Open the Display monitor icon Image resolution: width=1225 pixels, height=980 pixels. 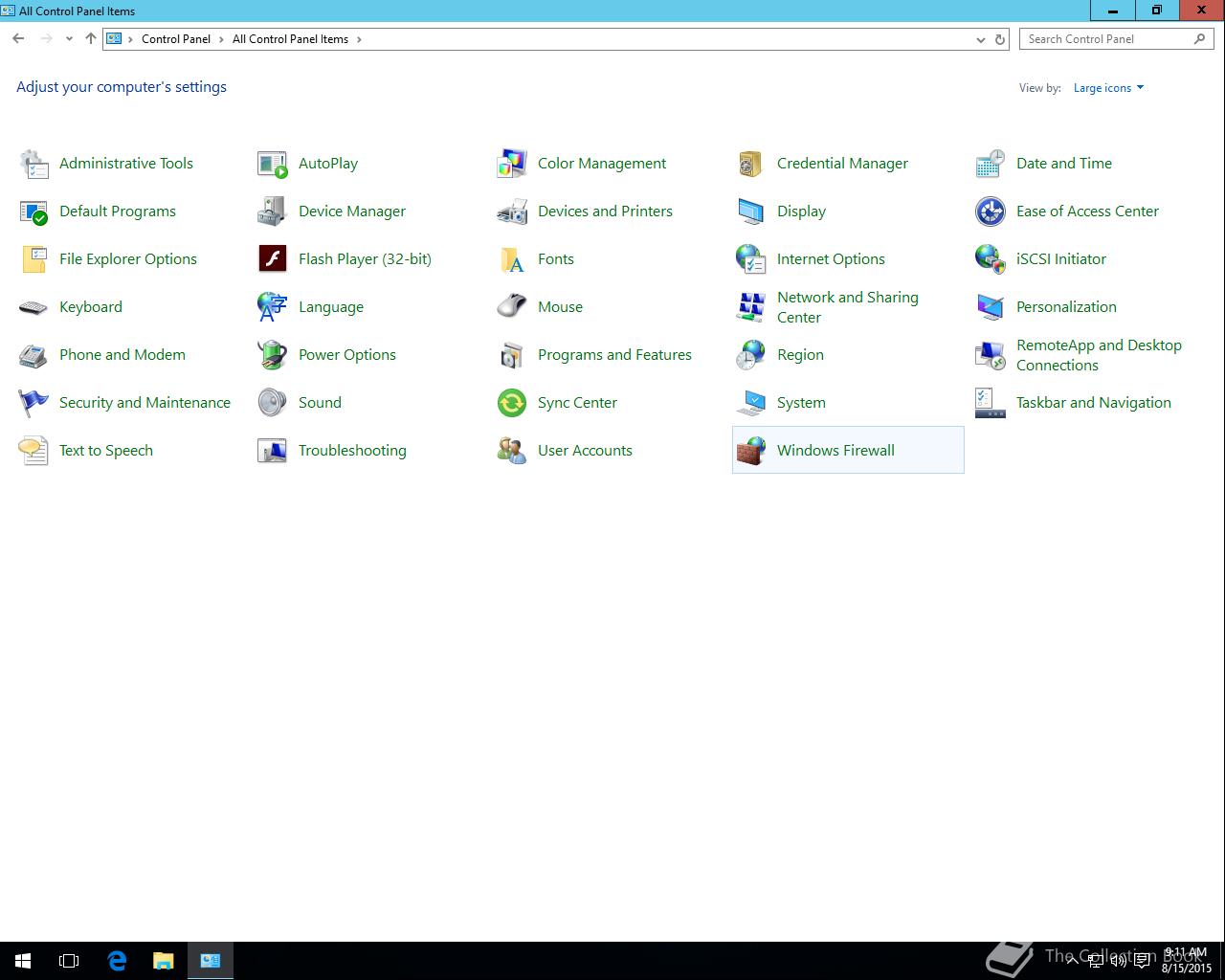(751, 212)
